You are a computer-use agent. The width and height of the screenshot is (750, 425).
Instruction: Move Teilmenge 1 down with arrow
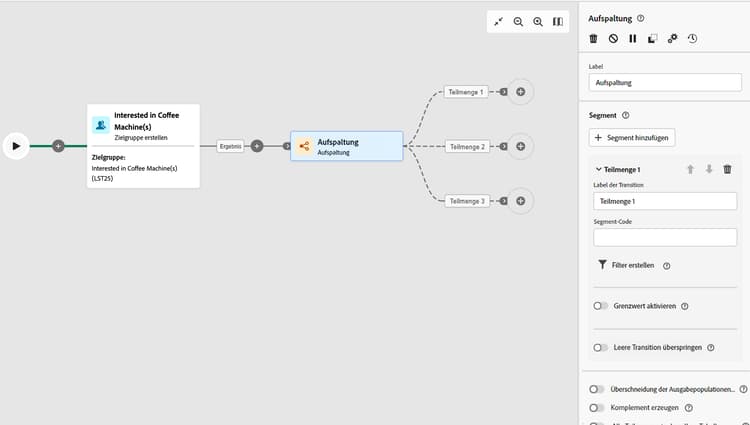[709, 170]
